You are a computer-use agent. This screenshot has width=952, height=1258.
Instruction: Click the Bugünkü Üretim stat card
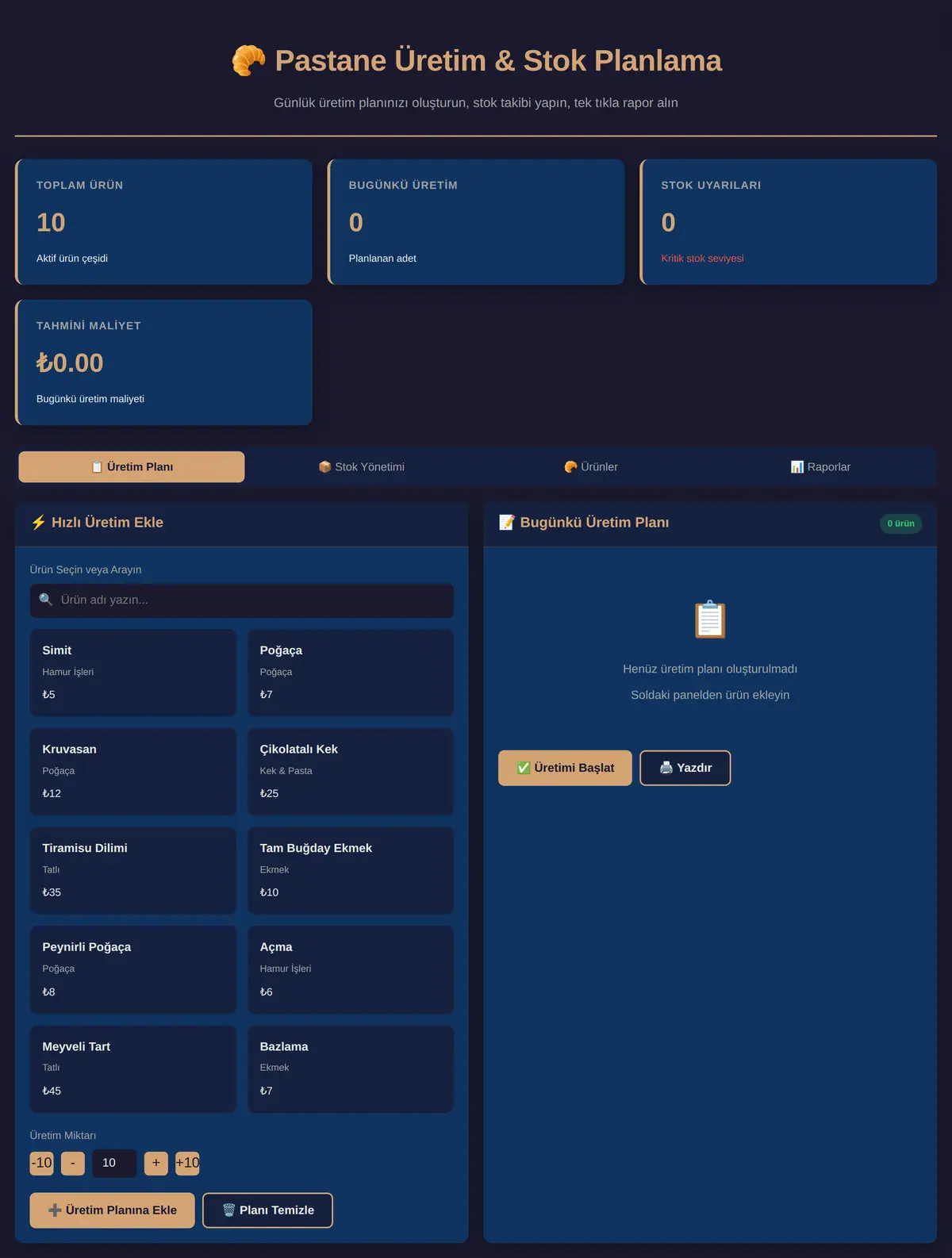(476, 222)
